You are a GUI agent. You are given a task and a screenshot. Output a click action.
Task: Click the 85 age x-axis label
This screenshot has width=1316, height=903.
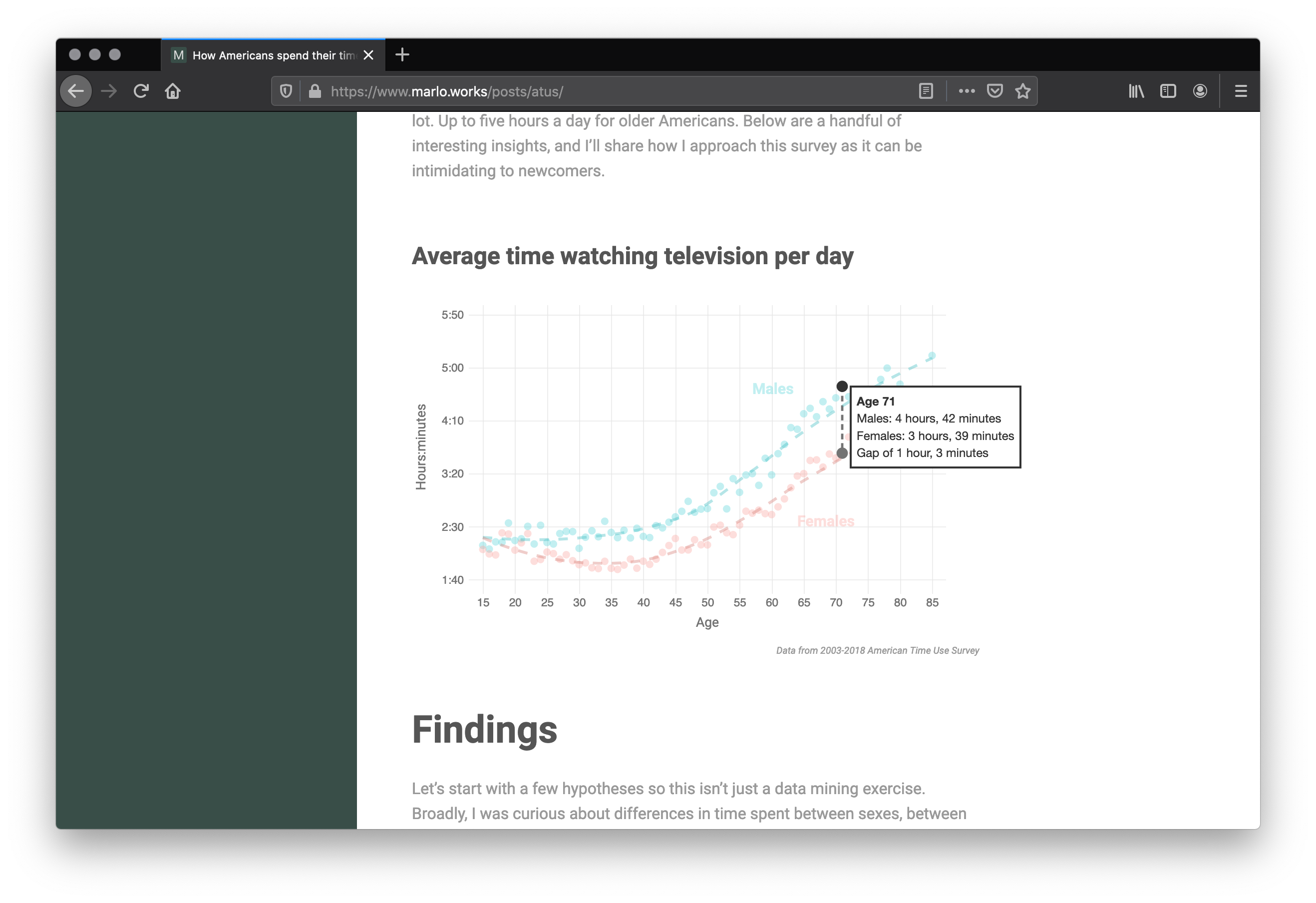932,603
